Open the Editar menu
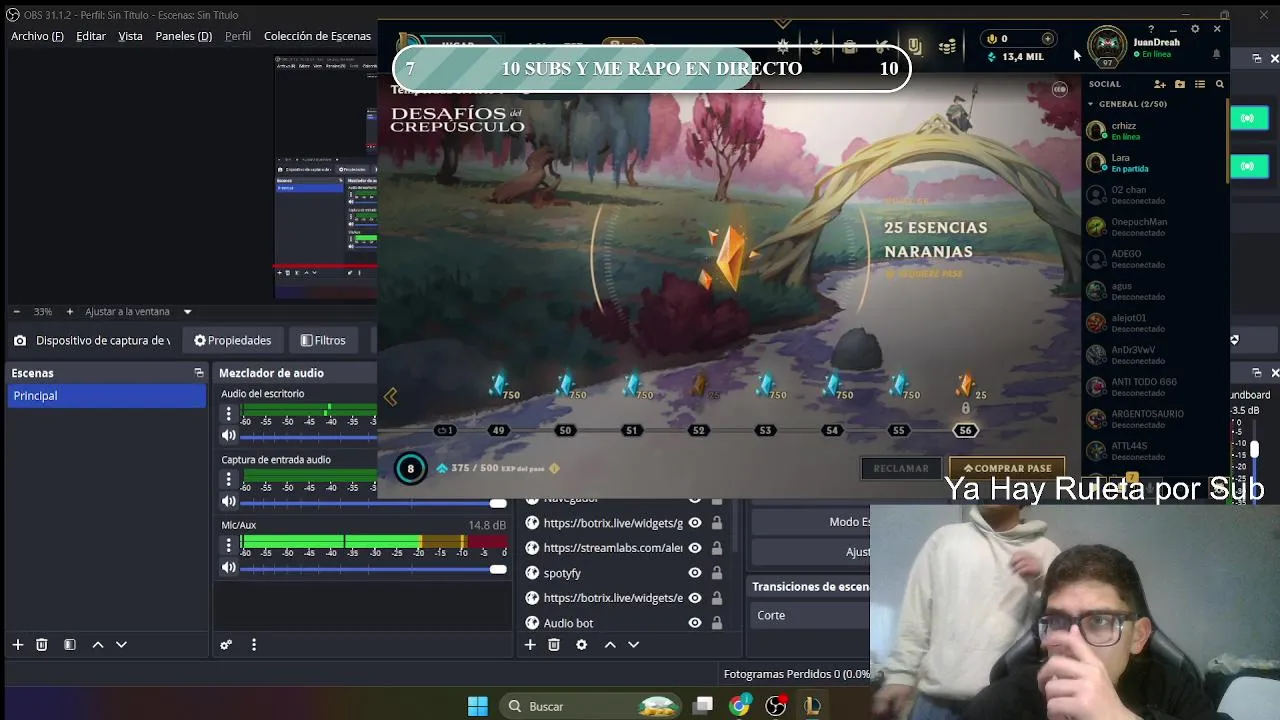 [x=91, y=36]
